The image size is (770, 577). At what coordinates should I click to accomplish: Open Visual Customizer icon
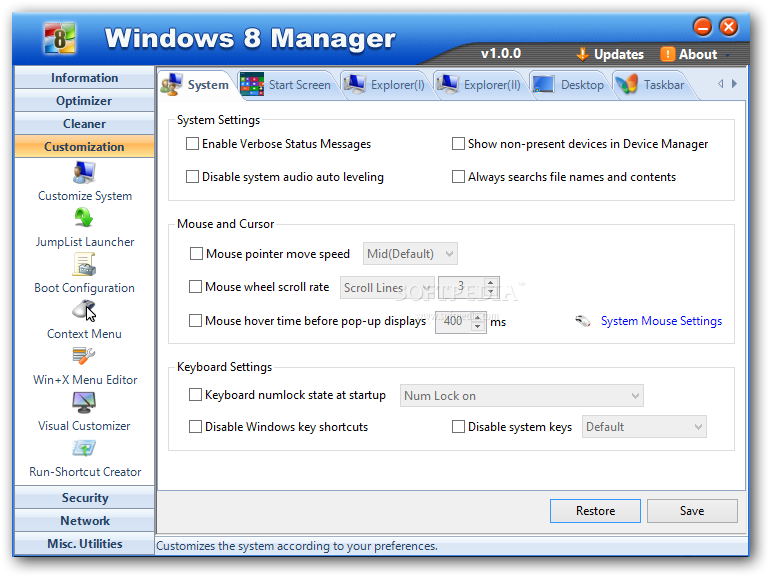click(84, 402)
